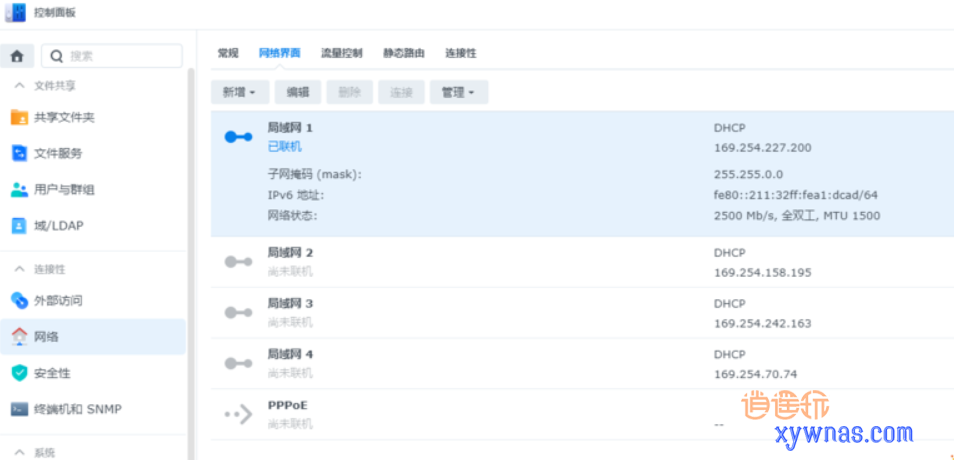The width and height of the screenshot is (954, 460).
Task: Click the PPPoE arrow icon
Action: (238, 414)
